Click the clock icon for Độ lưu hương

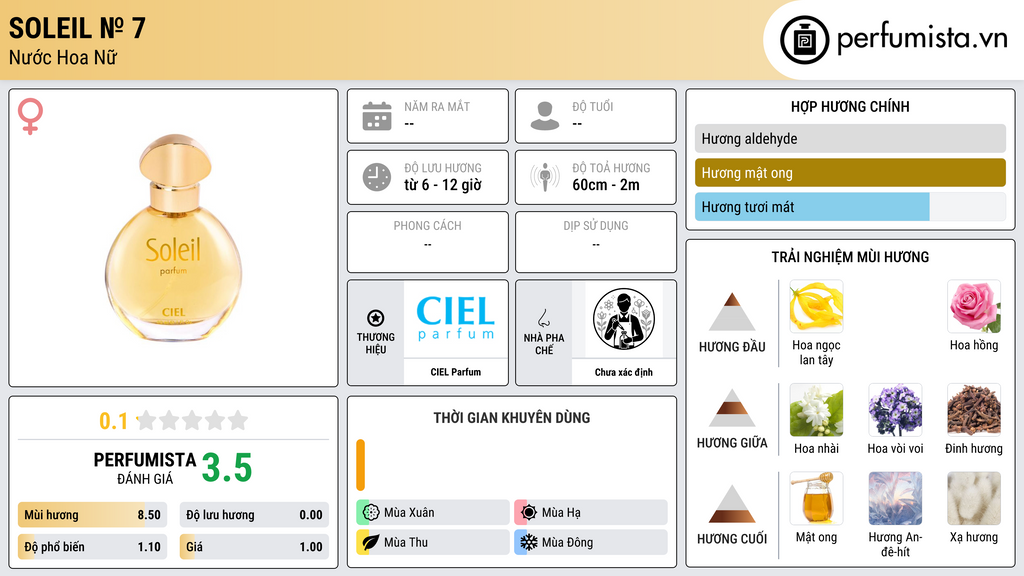tap(377, 177)
